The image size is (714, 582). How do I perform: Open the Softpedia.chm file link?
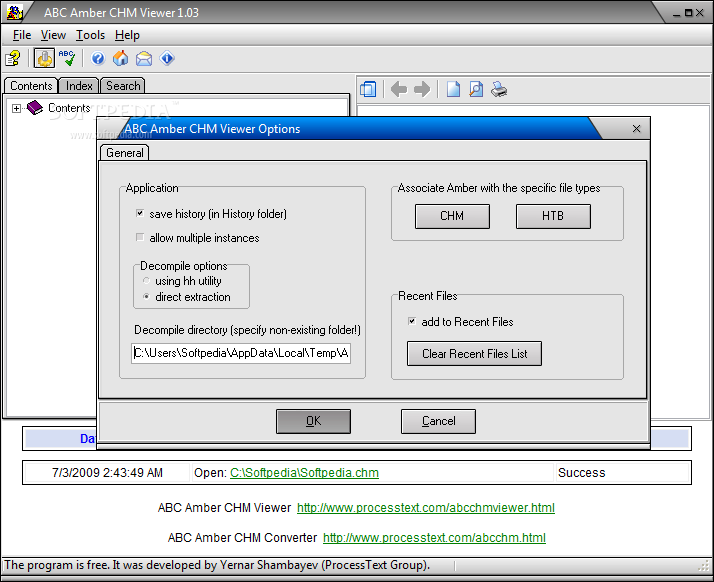pos(304,473)
